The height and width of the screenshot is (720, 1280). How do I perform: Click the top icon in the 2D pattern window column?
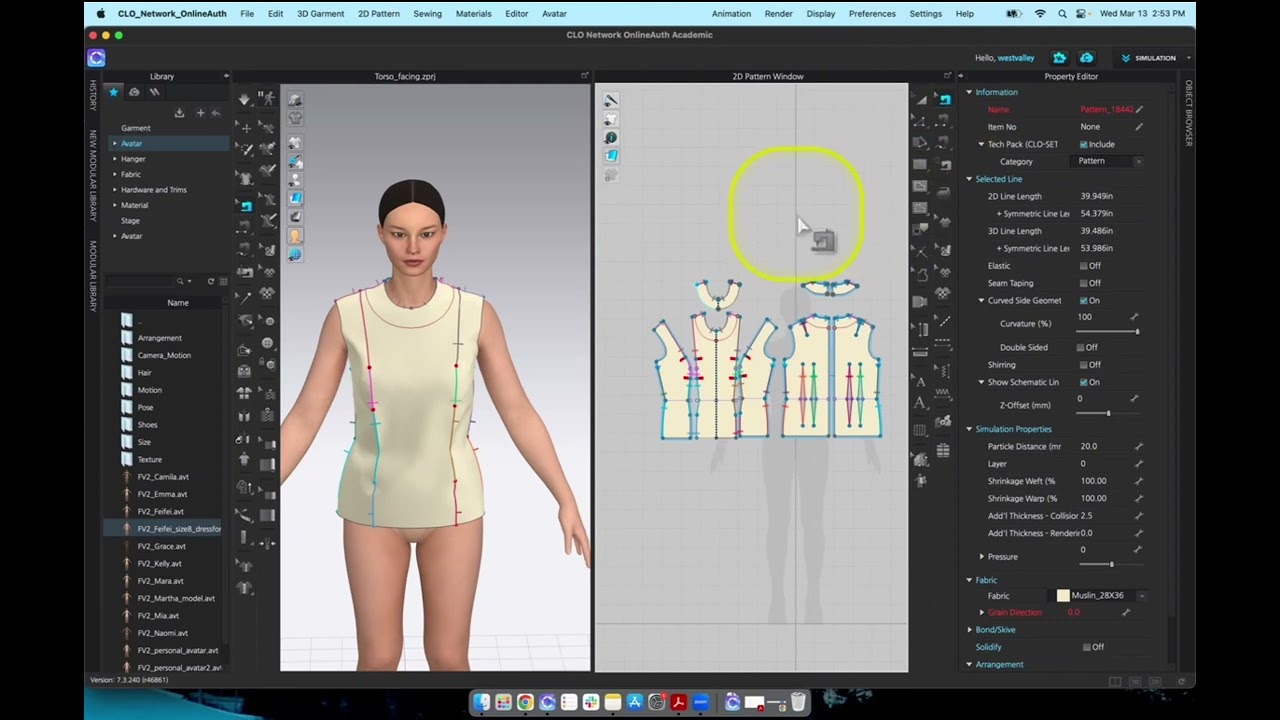pos(611,100)
